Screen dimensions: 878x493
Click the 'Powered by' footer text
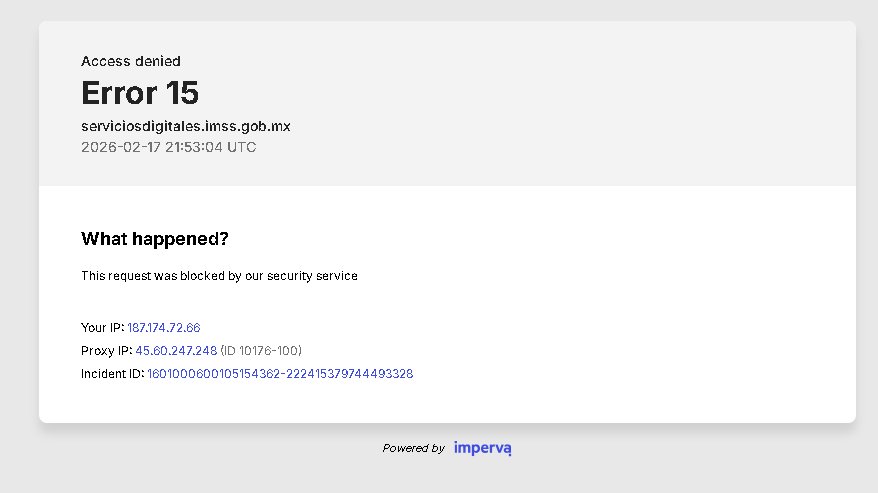tap(413, 449)
